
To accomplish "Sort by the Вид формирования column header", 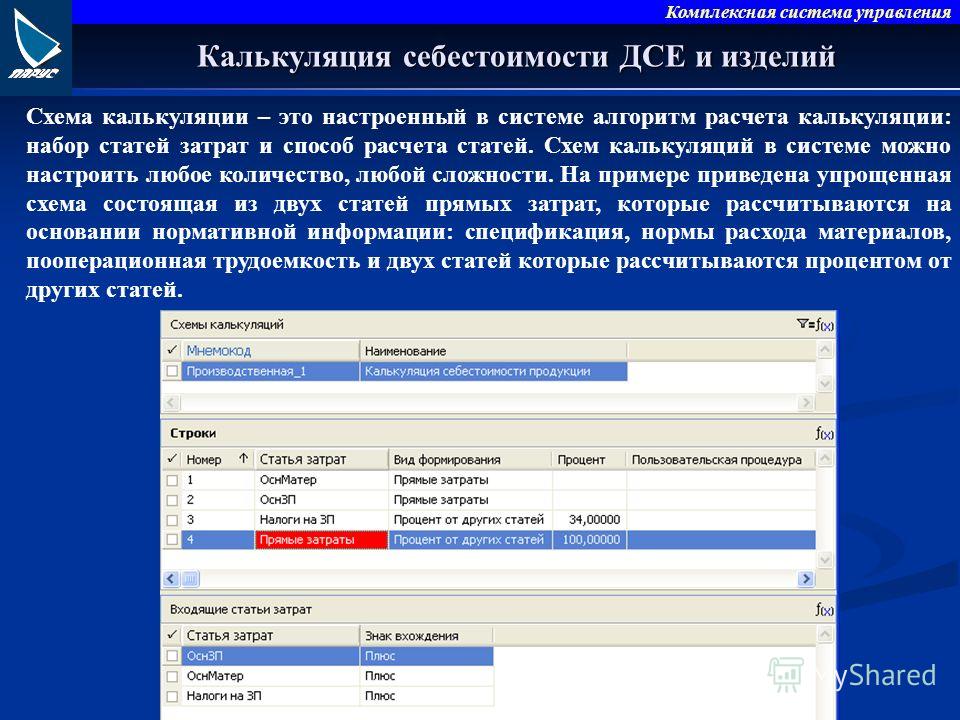I will 470,459.
